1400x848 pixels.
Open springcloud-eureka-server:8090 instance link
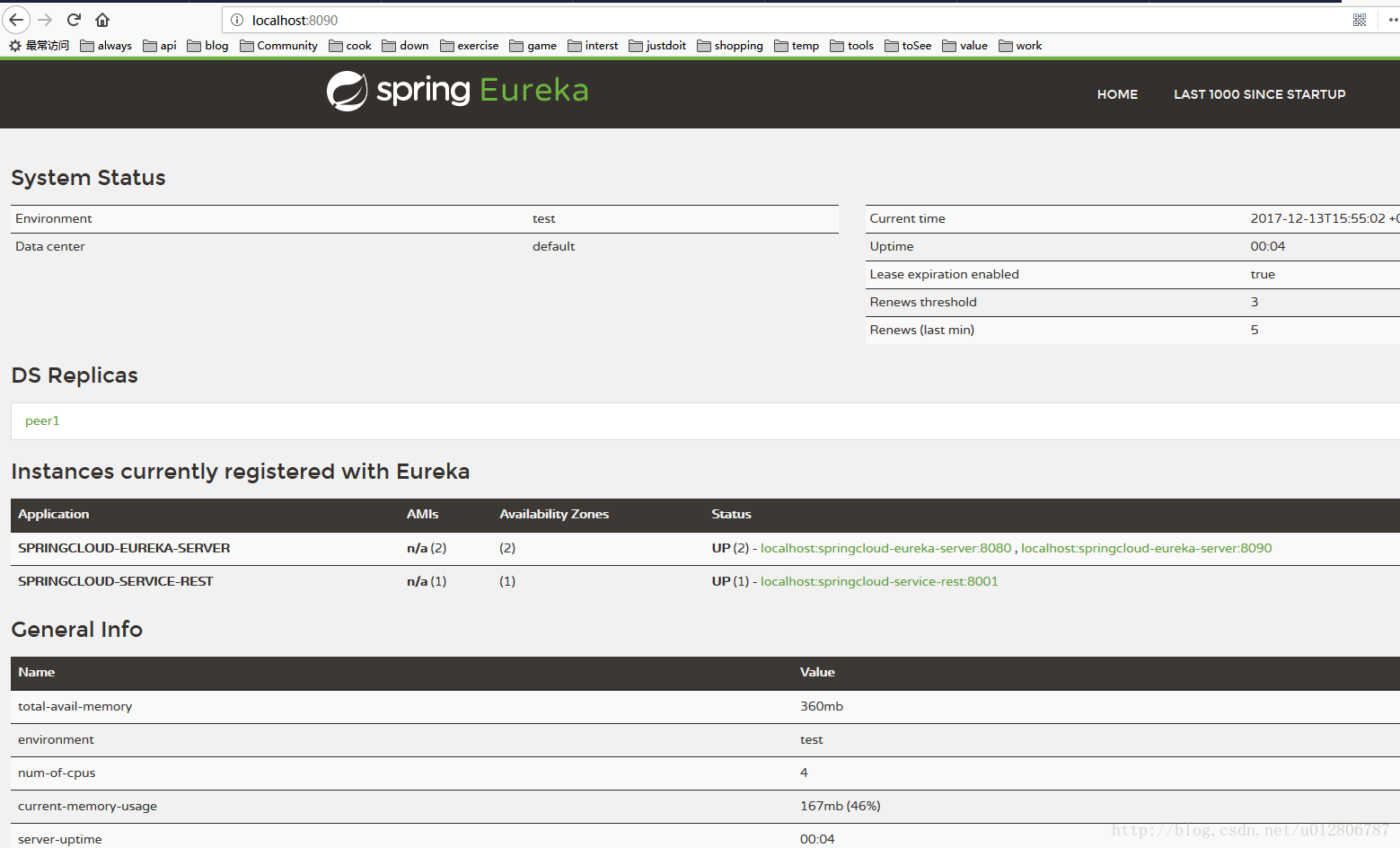[x=1146, y=548]
